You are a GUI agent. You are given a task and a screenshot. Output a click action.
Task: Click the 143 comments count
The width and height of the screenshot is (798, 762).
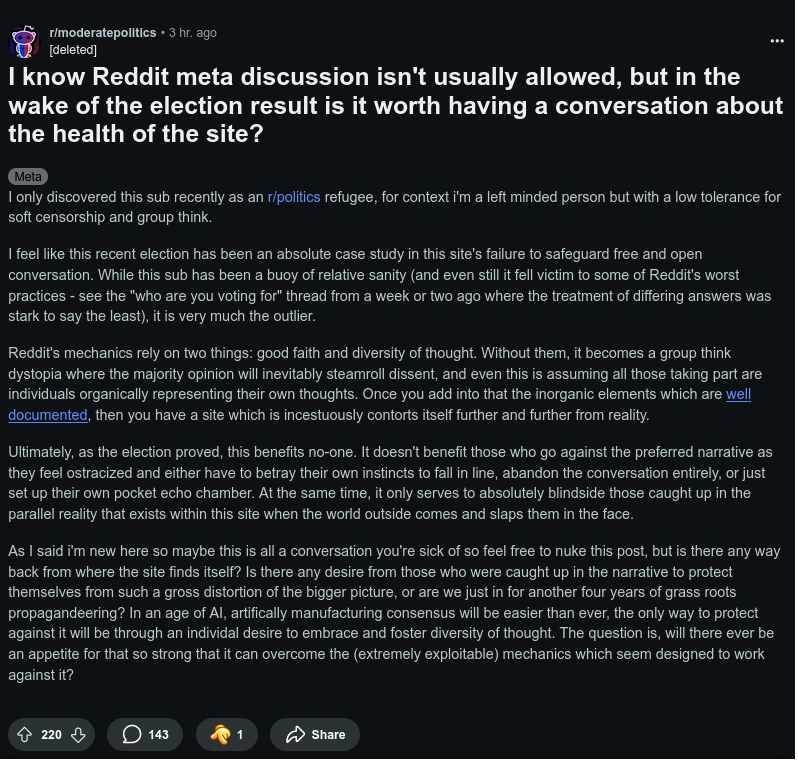pyautogui.click(x=158, y=734)
